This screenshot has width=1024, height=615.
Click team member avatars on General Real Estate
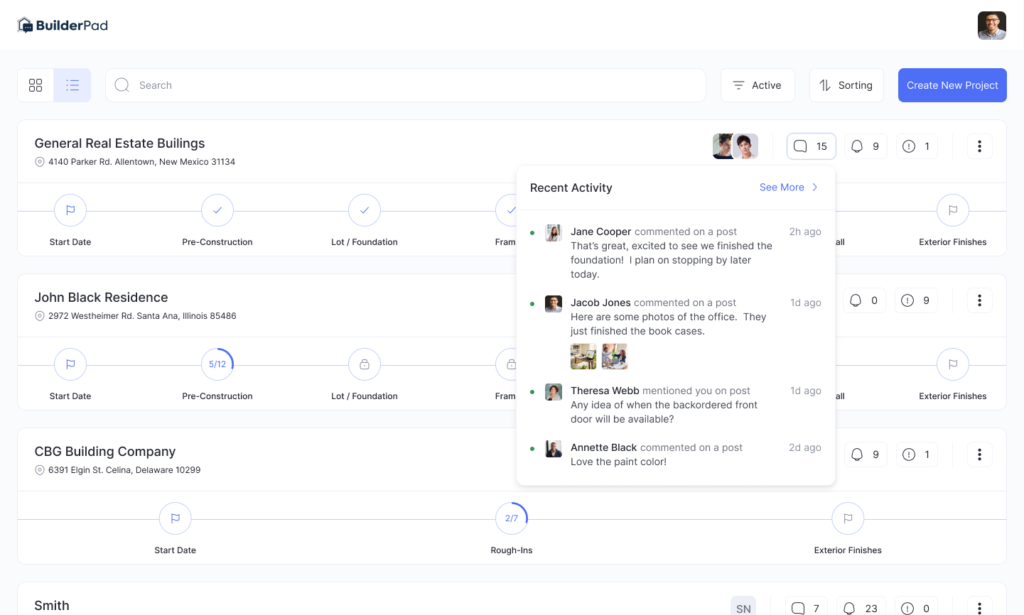(735, 146)
